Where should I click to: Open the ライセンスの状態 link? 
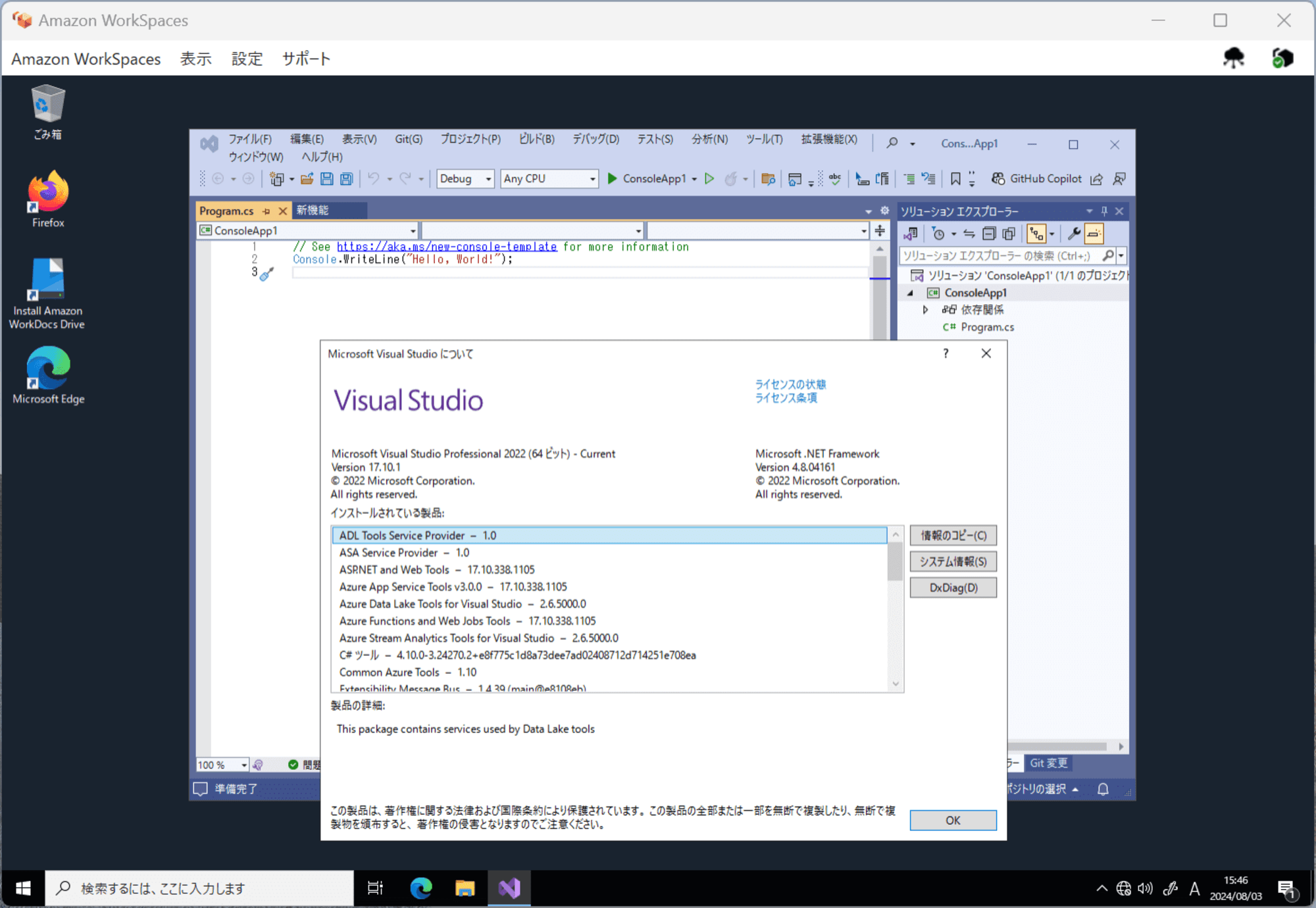coord(790,384)
